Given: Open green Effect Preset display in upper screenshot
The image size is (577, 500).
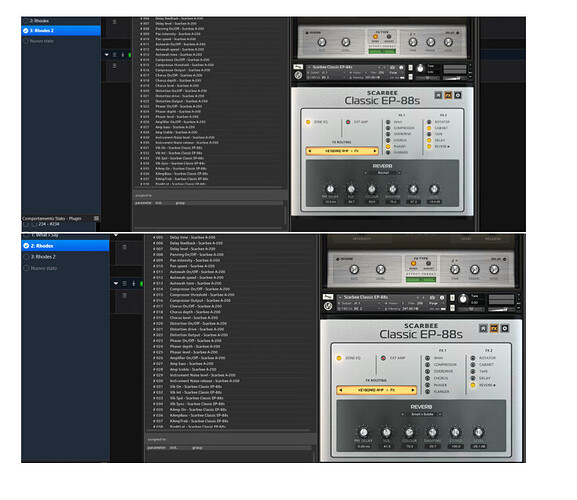Looking at the screenshot, I should tap(382, 51).
